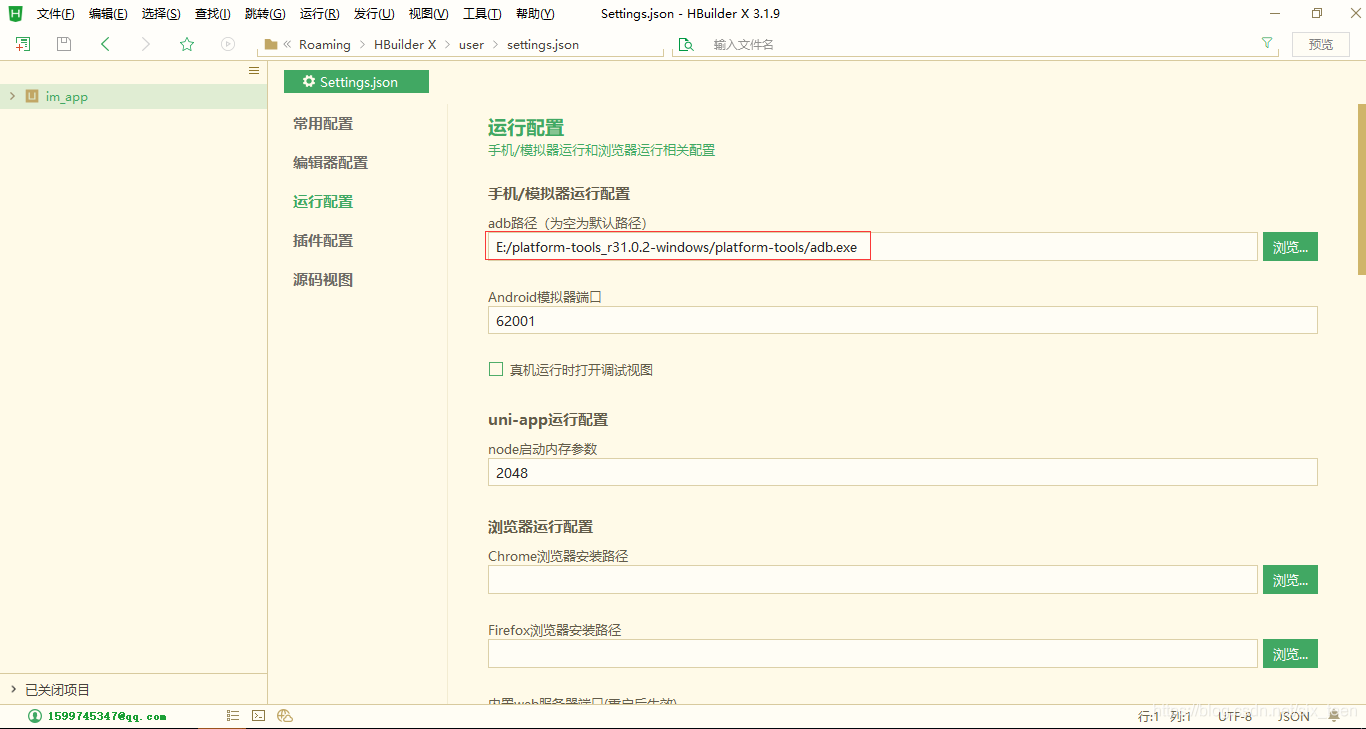
Task: Click the file search icon
Action: (686, 44)
